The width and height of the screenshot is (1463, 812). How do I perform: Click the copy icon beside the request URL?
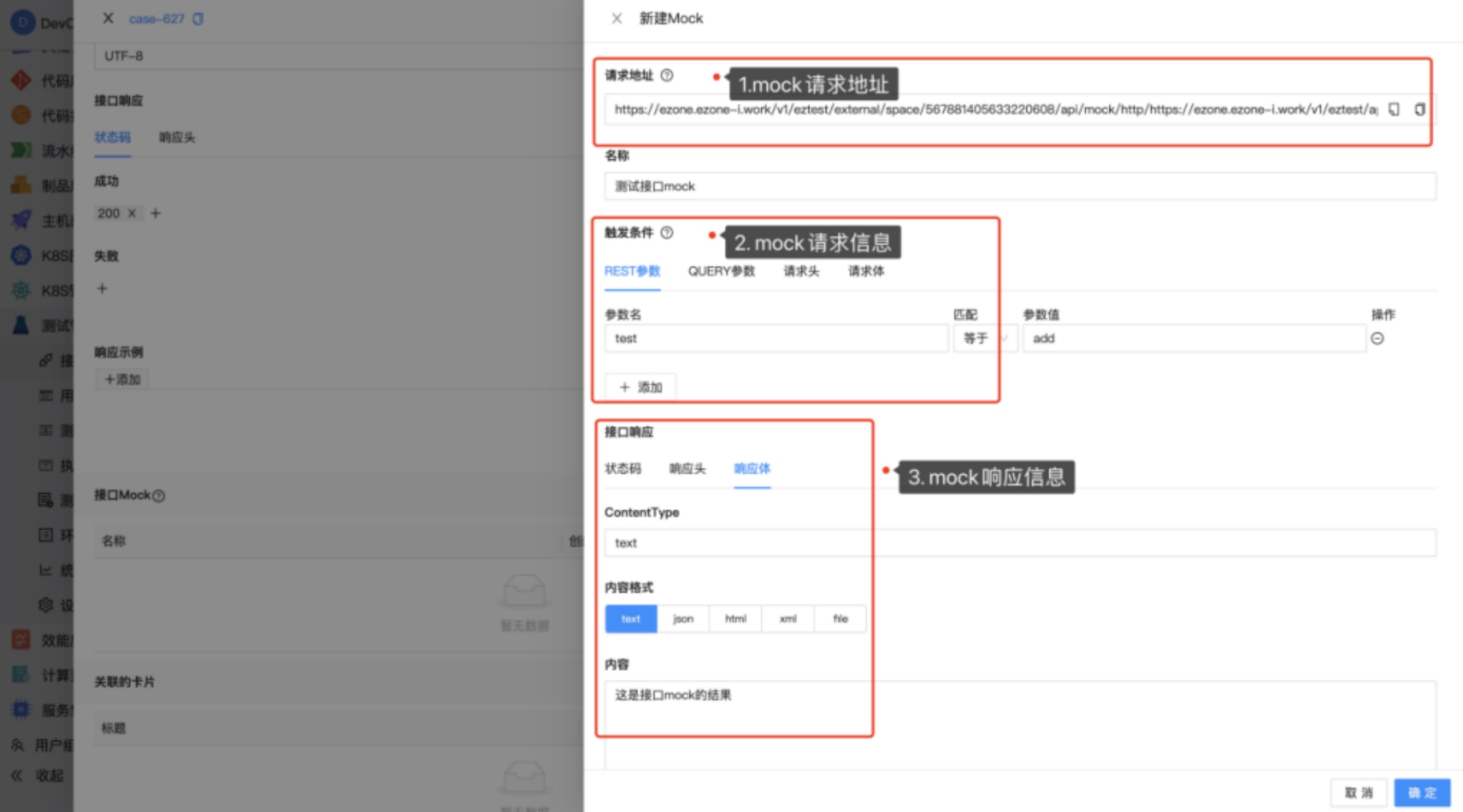1394,109
